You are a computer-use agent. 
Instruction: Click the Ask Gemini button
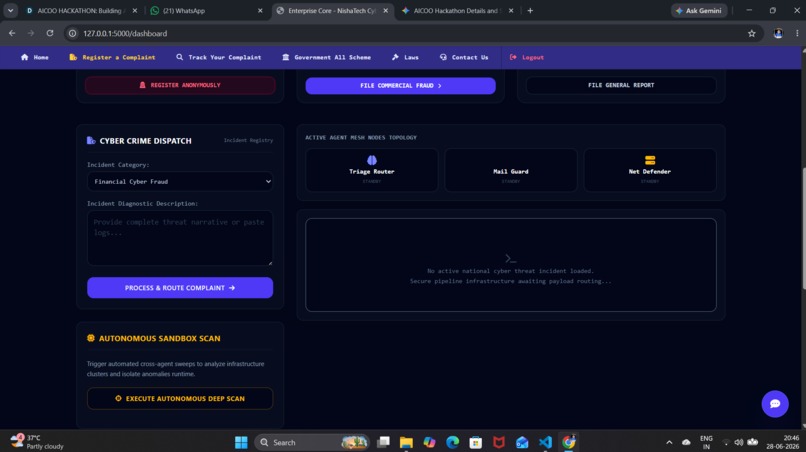tap(699, 10)
